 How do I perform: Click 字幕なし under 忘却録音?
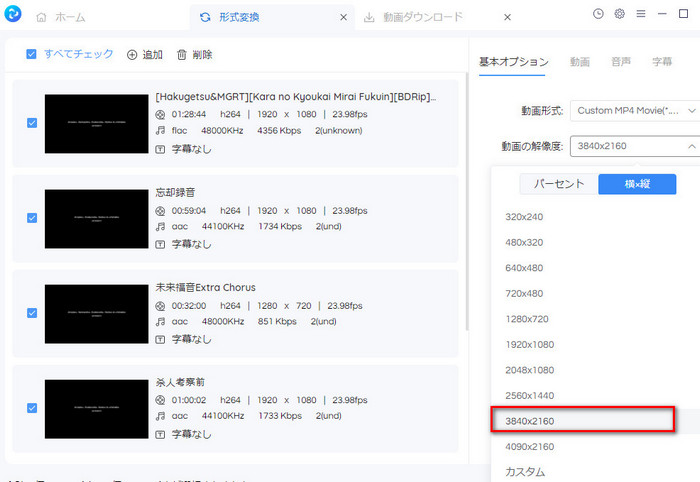[192, 244]
